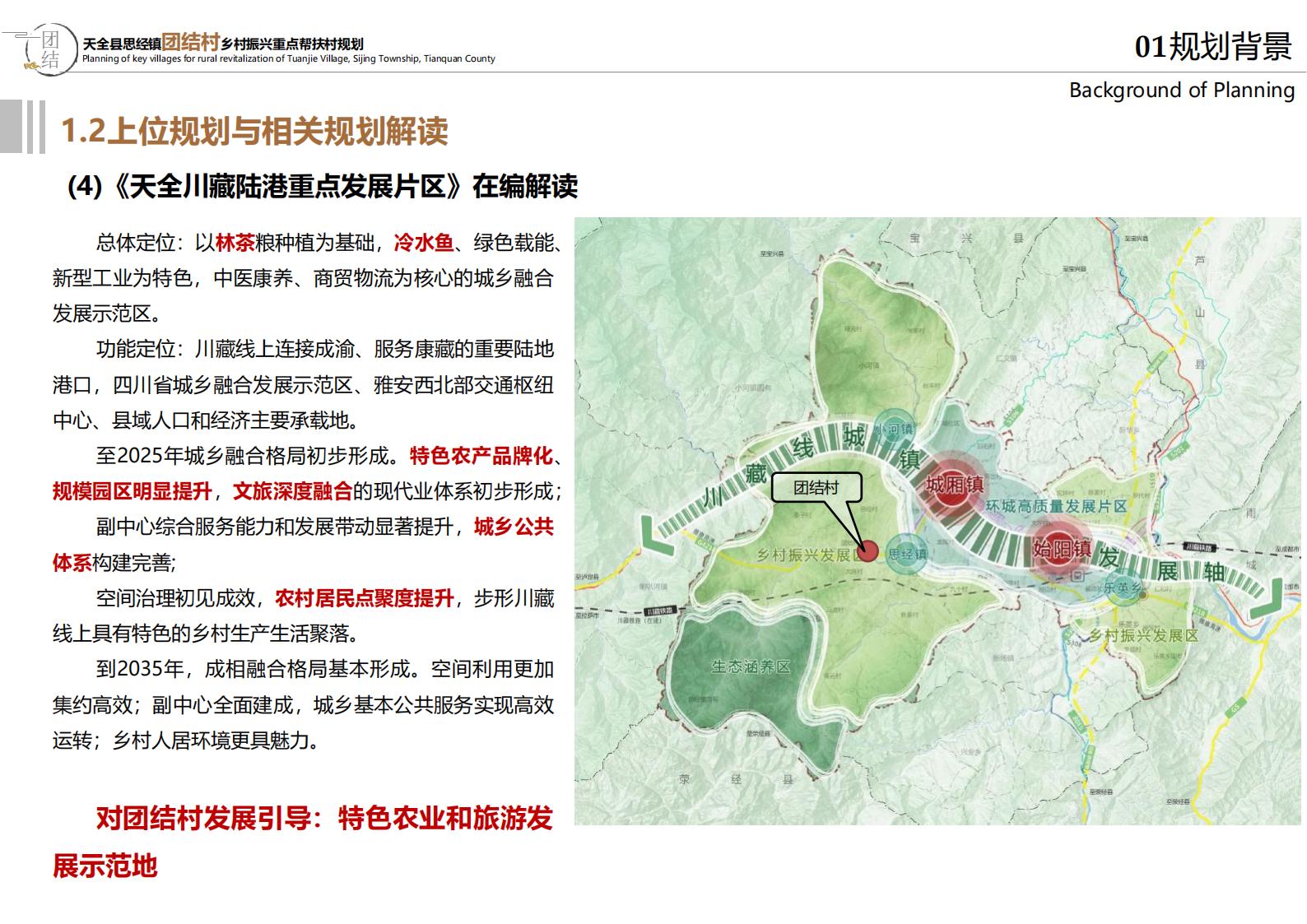
Task: Click the red phrase 特色农产品牌化
Action: click(481, 456)
